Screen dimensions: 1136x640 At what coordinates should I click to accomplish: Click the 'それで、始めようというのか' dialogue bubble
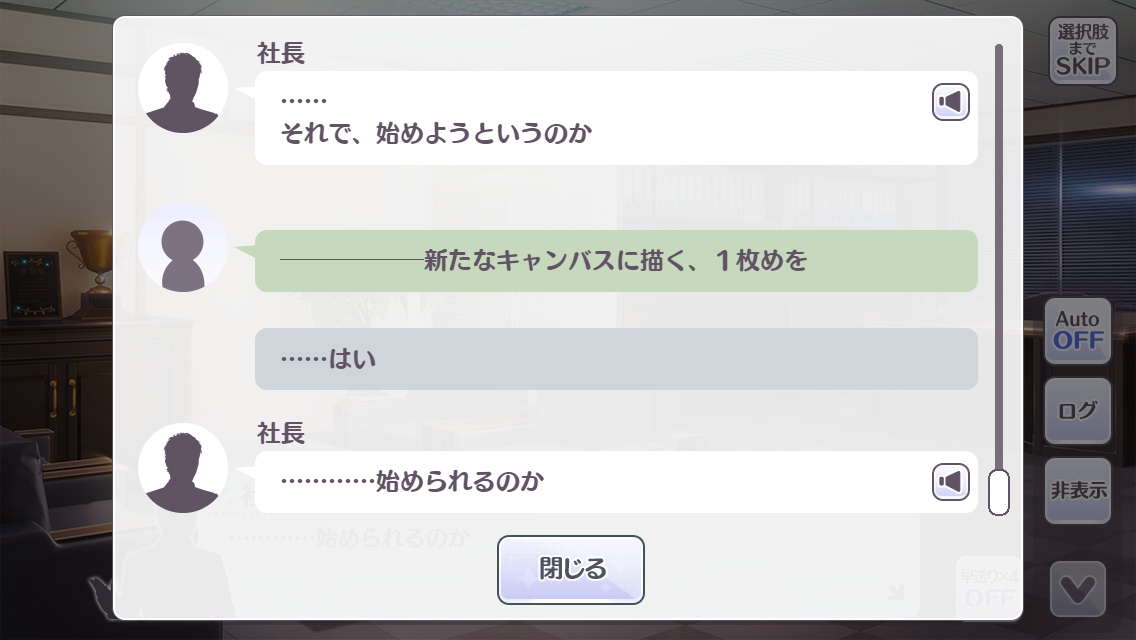click(617, 118)
